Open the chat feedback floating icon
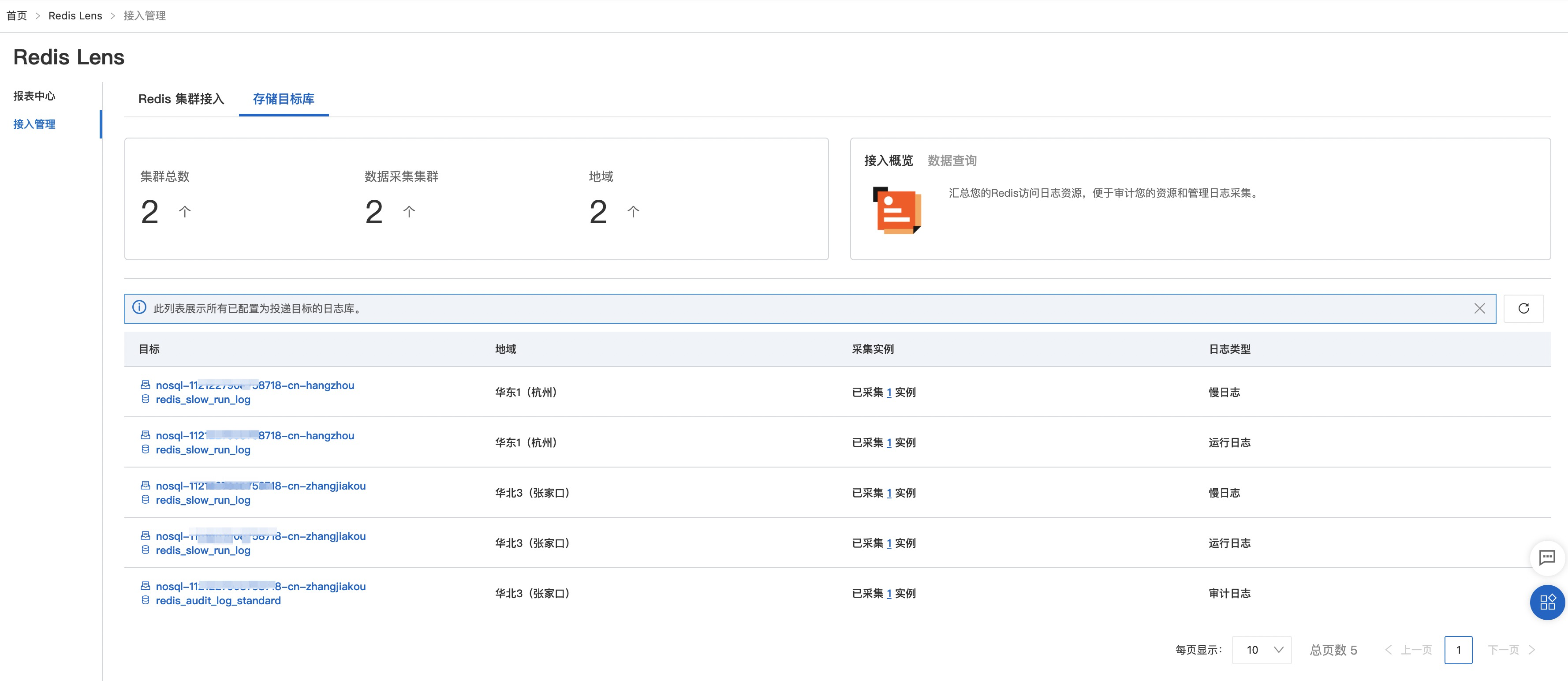Image resolution: width=1568 pixels, height=681 pixels. coord(1547,558)
